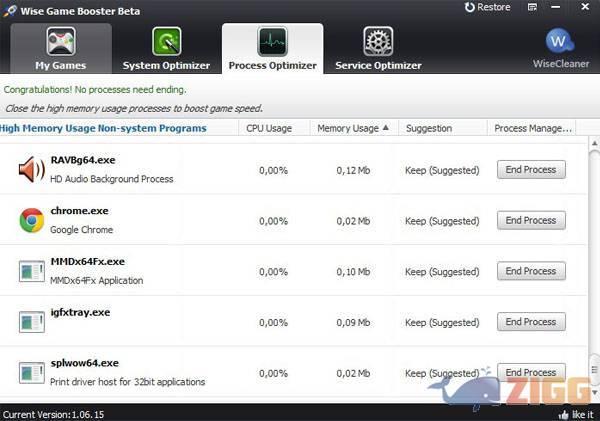Select the Google Chrome process icon
Image resolution: width=600 pixels, height=421 pixels.
(x=32, y=220)
